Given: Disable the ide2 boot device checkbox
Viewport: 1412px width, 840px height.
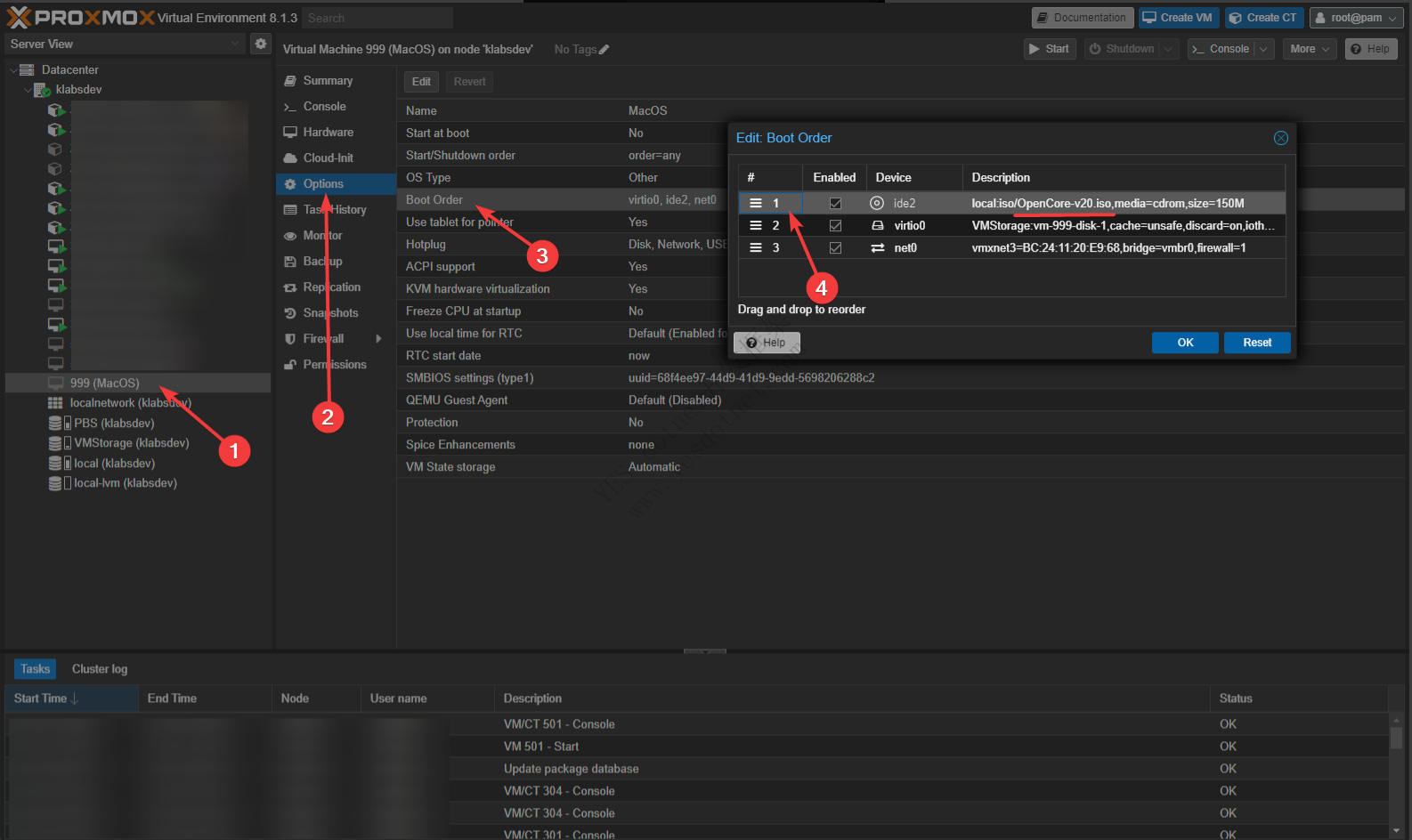Looking at the screenshot, I should coord(835,203).
